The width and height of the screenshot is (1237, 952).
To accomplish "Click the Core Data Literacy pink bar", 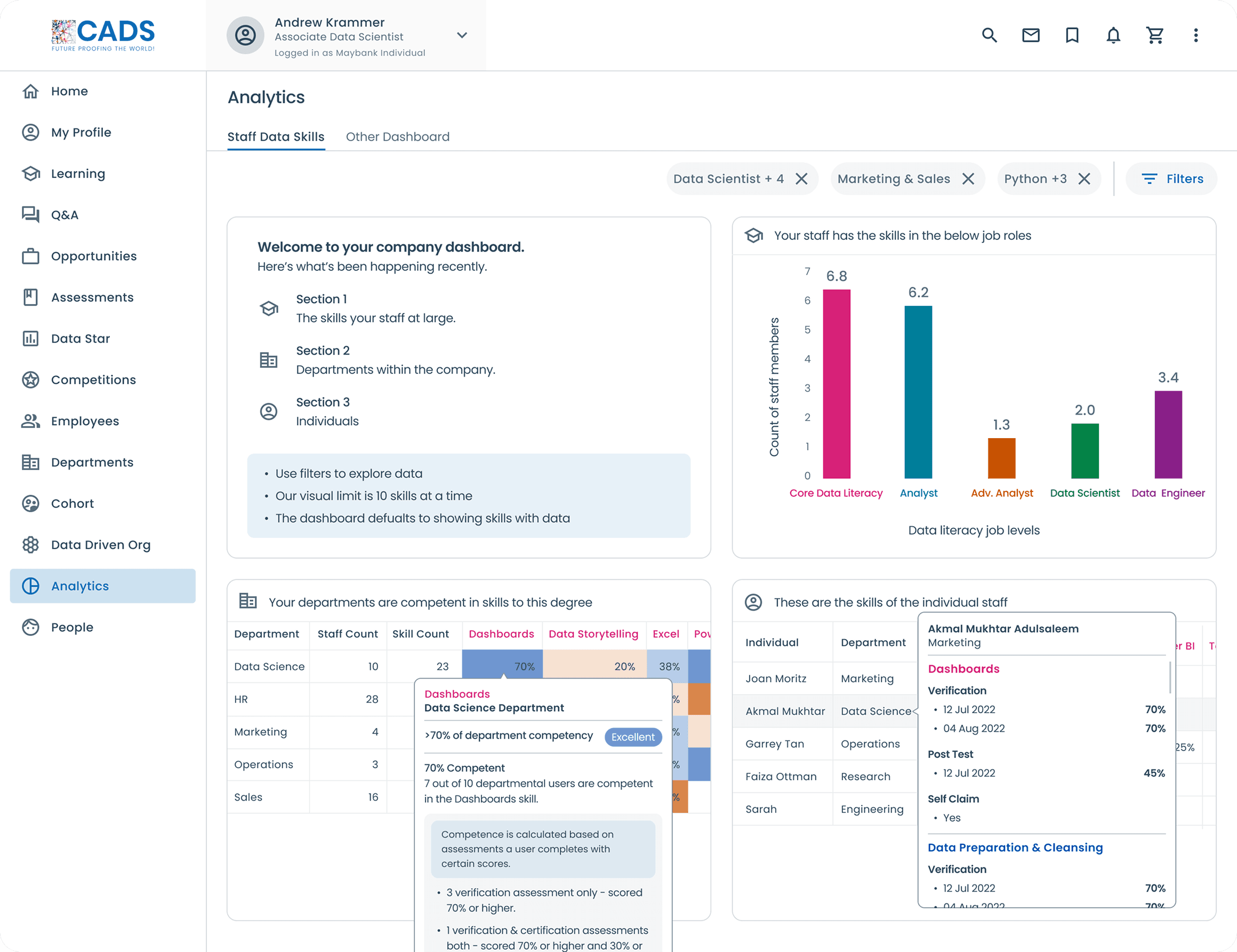I will (836, 384).
